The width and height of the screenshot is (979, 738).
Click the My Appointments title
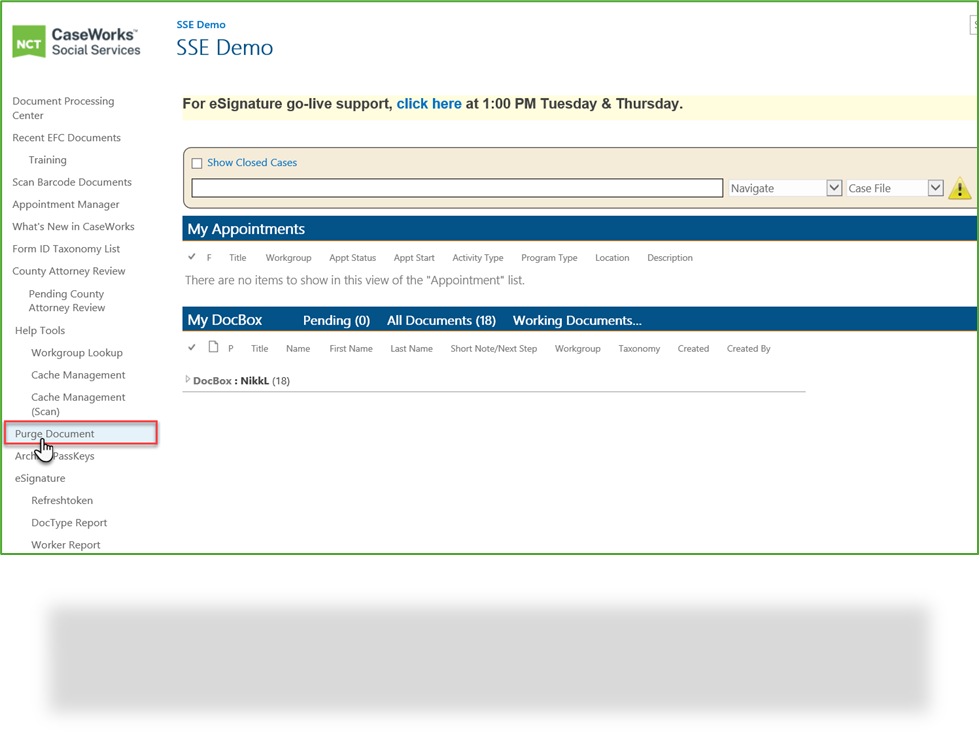(x=246, y=229)
